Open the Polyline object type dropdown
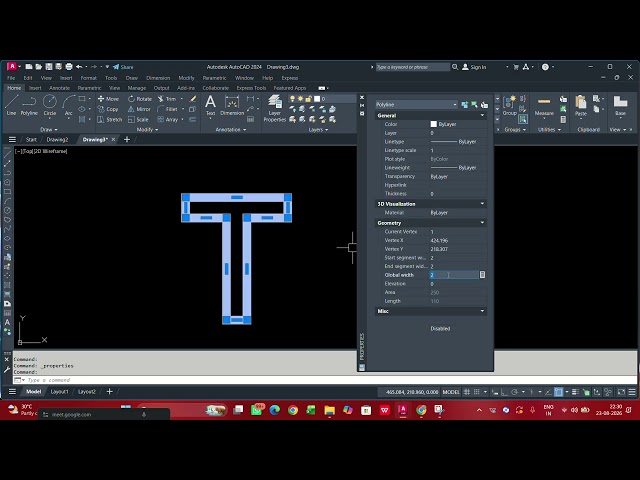Viewport: 640px width, 480px height. (x=416, y=104)
